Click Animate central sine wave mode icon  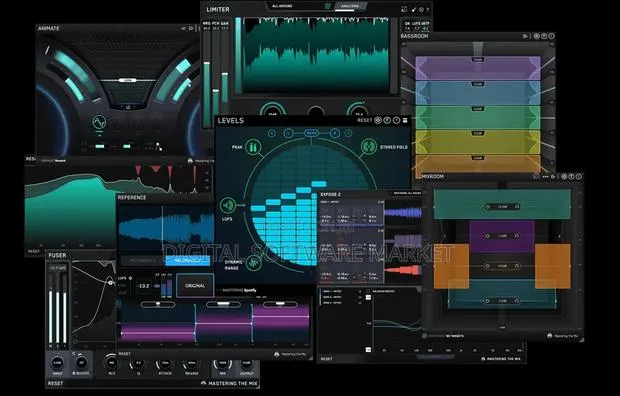[99, 122]
